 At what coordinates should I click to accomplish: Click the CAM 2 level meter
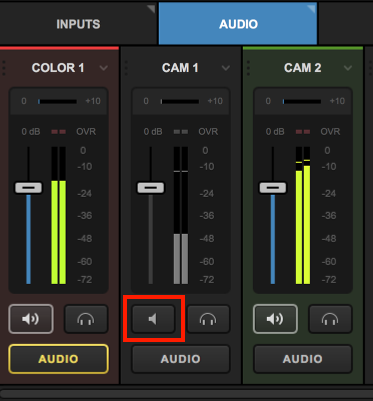pyautogui.click(x=303, y=215)
